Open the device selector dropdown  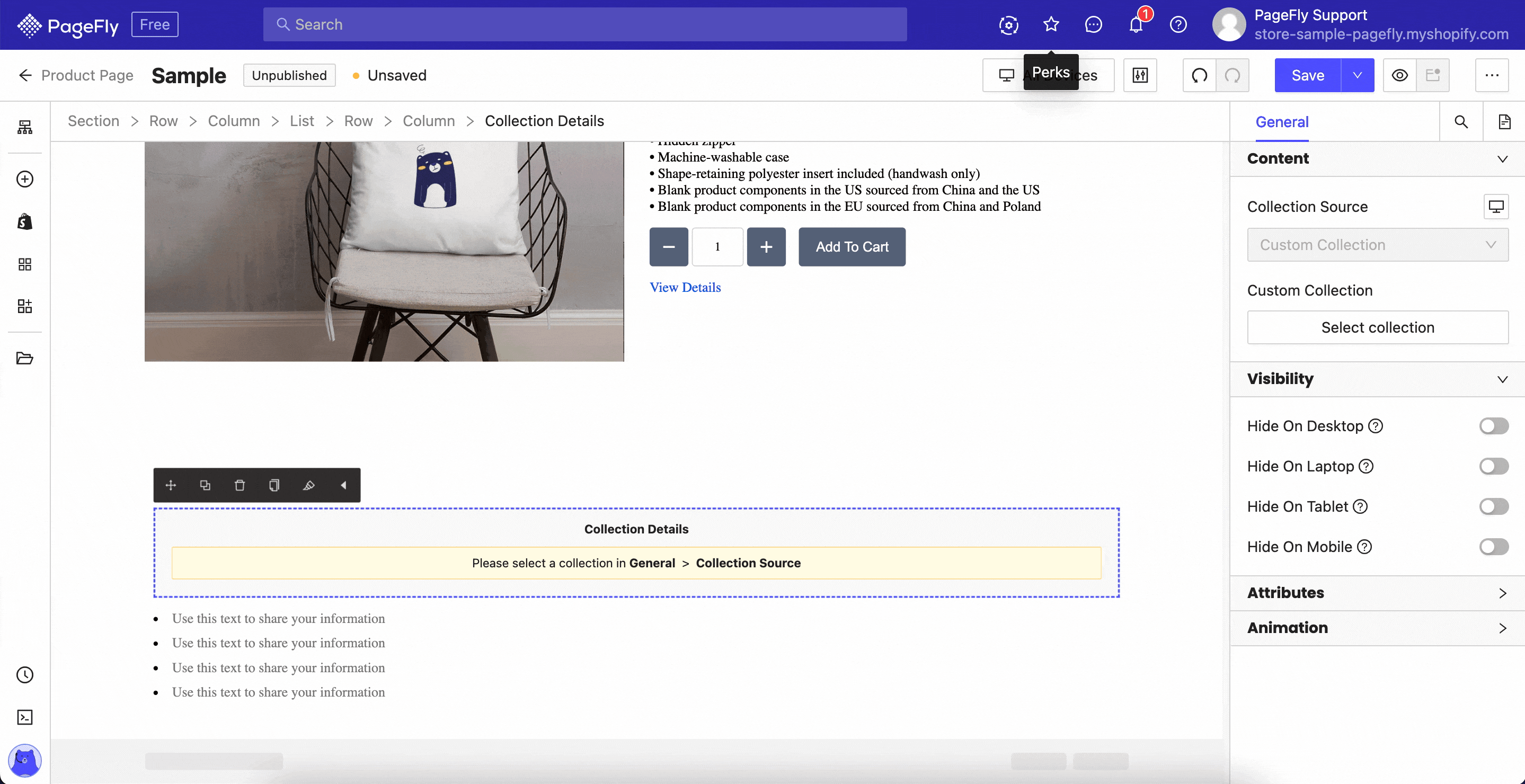pos(1048,75)
